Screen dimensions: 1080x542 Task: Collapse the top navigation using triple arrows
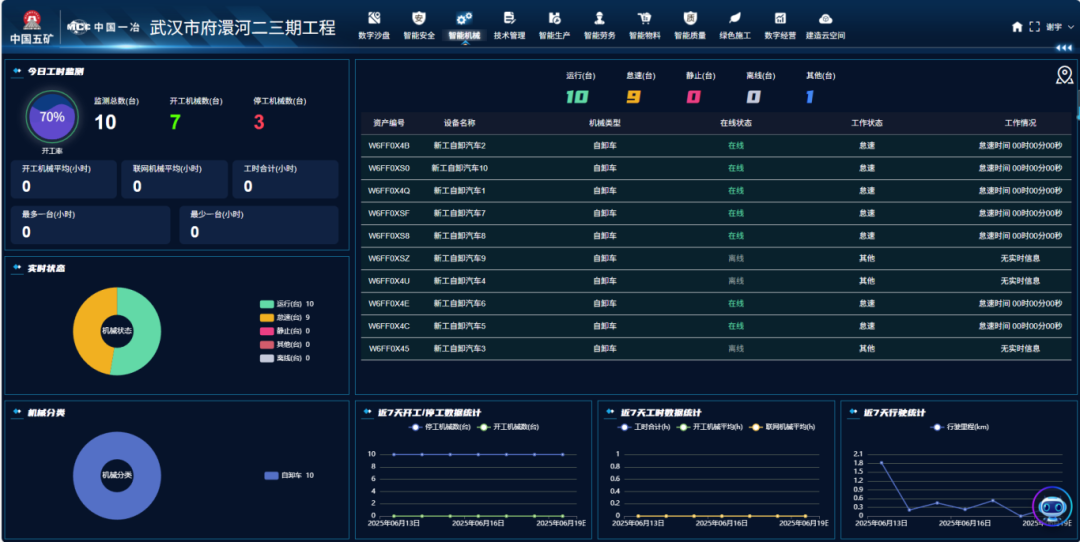pos(1064,47)
